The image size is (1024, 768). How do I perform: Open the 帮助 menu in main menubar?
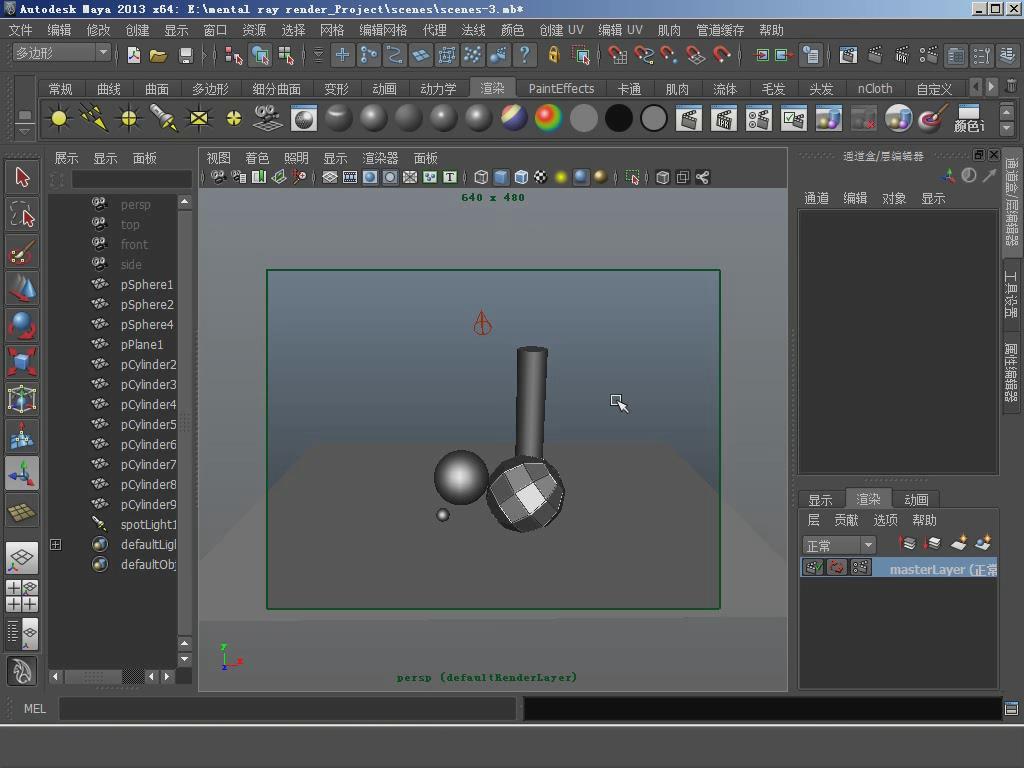click(x=771, y=30)
